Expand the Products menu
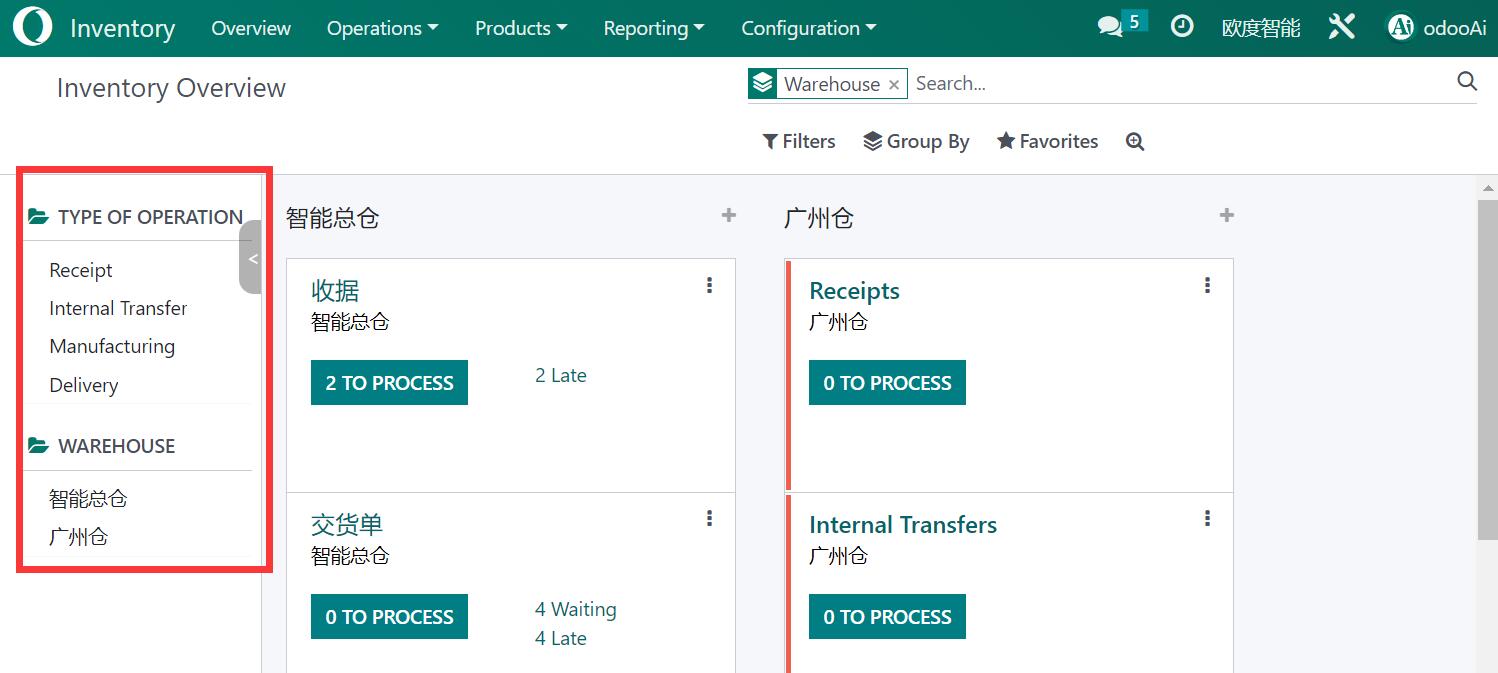 tap(521, 28)
